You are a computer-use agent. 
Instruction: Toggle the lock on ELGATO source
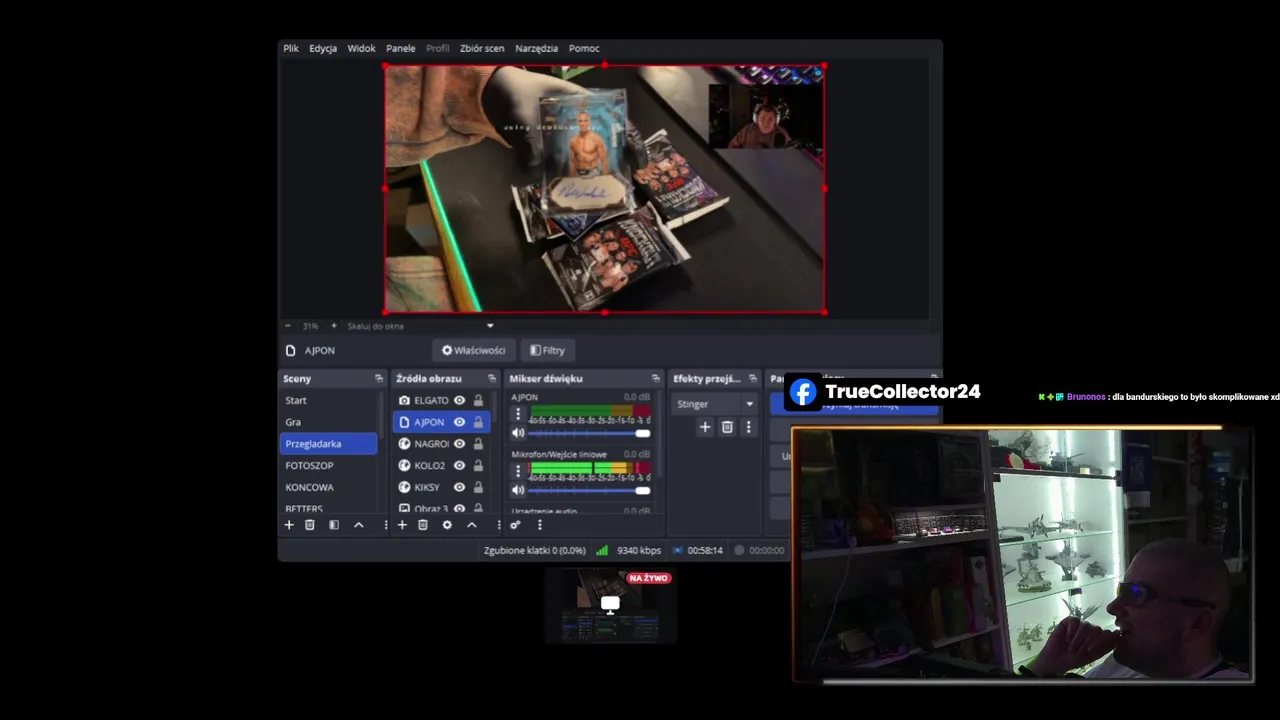point(478,400)
